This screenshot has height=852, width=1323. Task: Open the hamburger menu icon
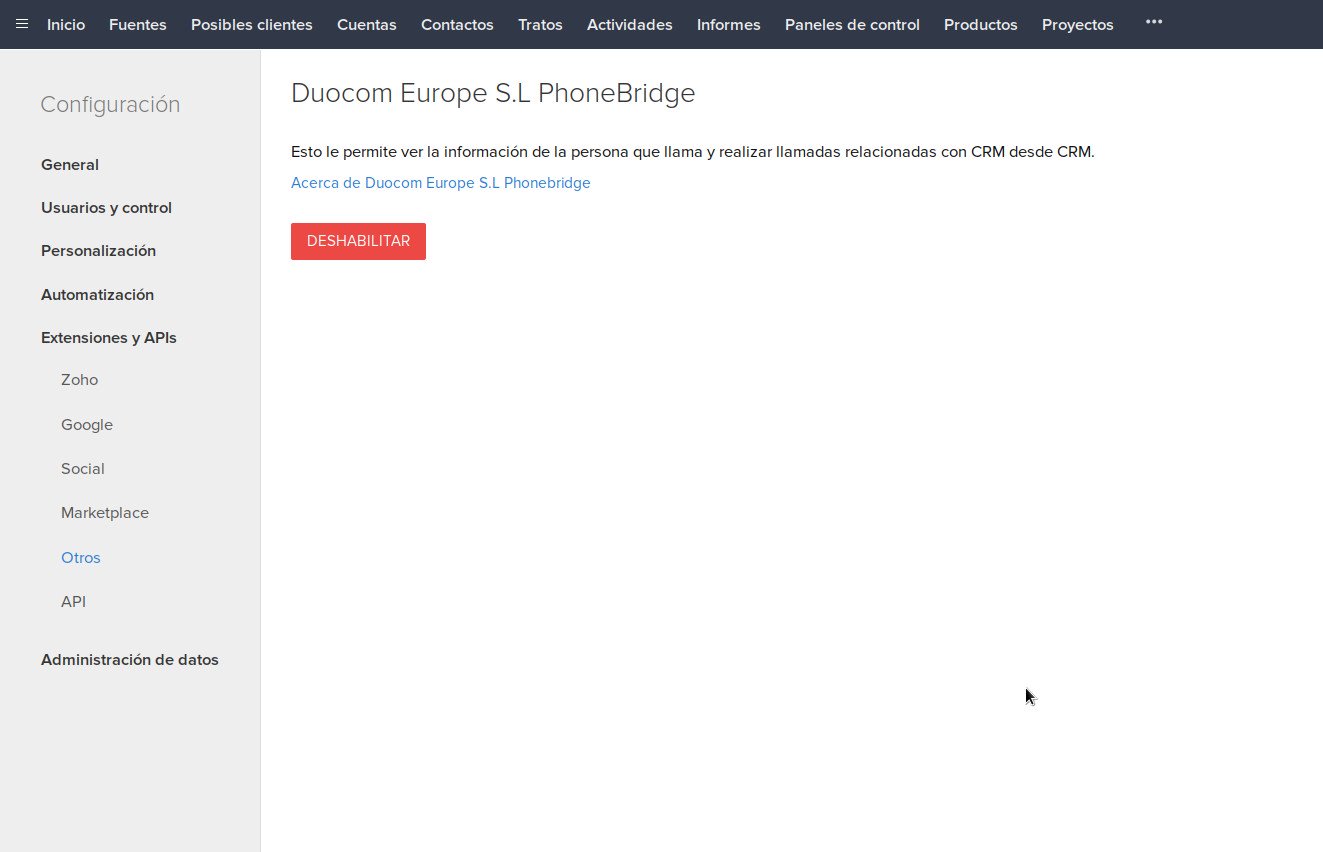coord(22,24)
